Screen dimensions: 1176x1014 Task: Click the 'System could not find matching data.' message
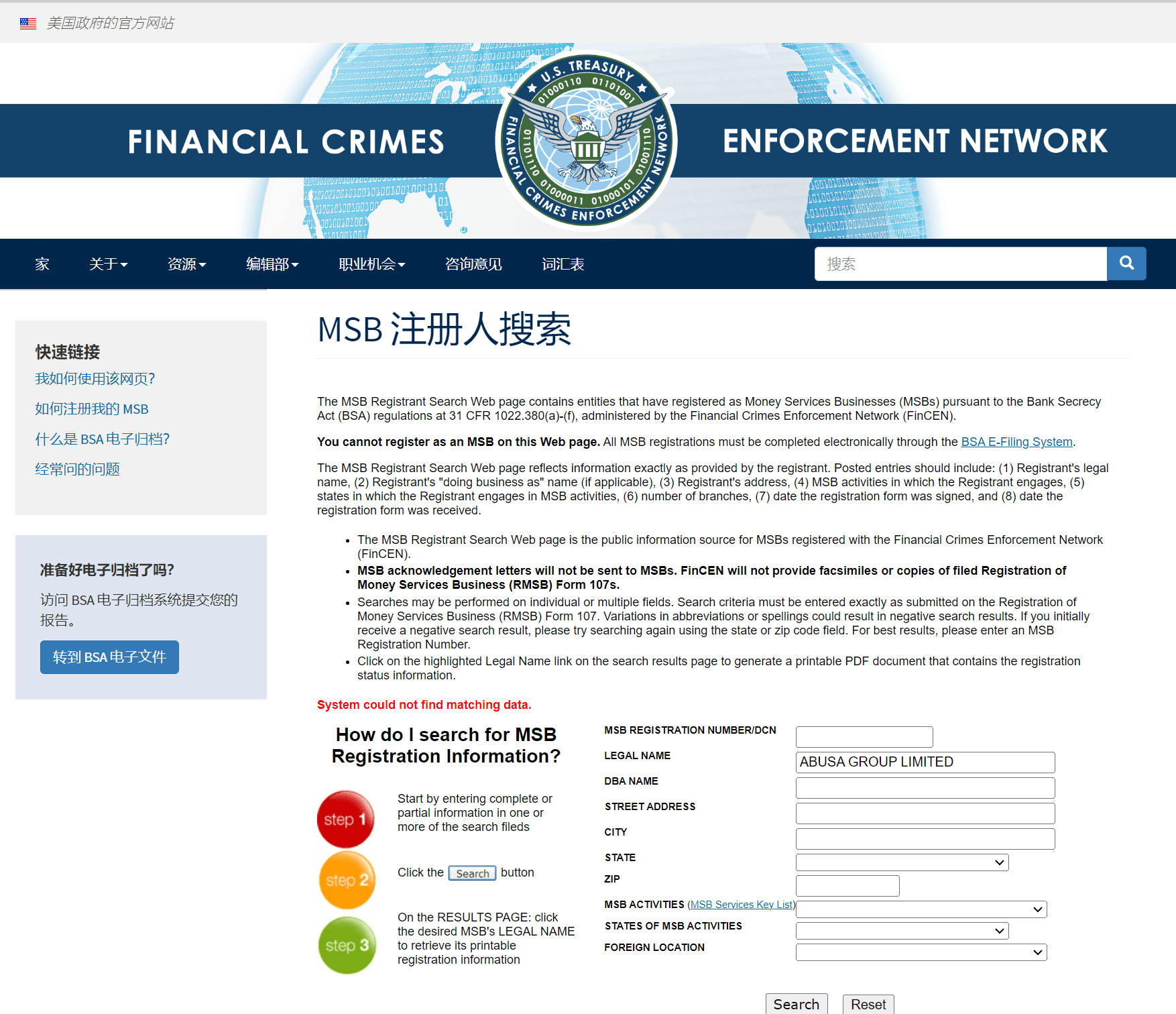(424, 705)
